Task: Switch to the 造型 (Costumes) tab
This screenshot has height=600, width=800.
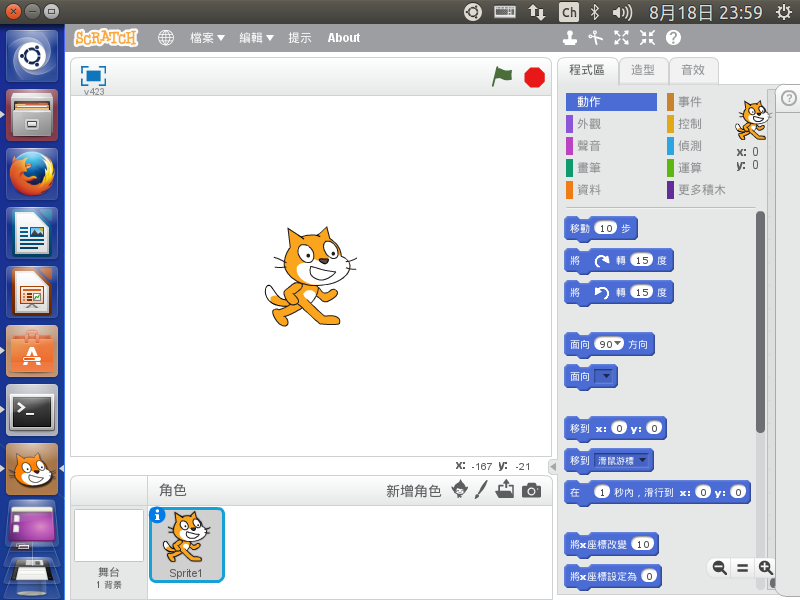Action: click(643, 70)
